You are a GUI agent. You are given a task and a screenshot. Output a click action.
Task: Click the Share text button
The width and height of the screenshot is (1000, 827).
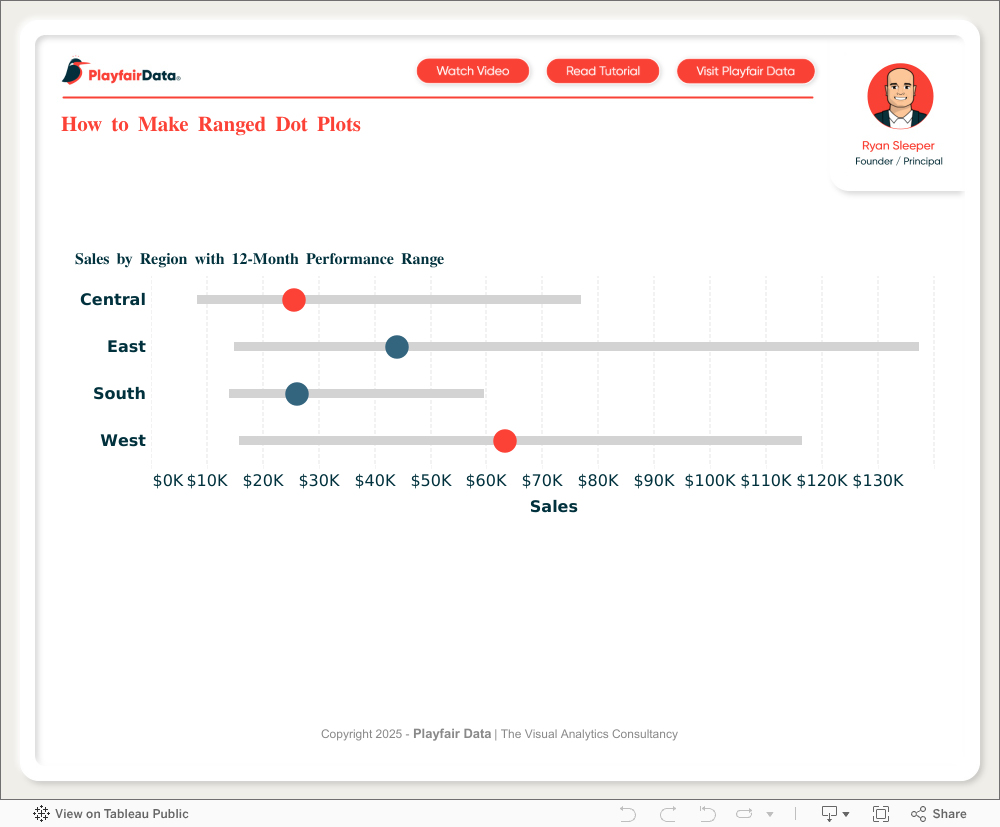[949, 814]
